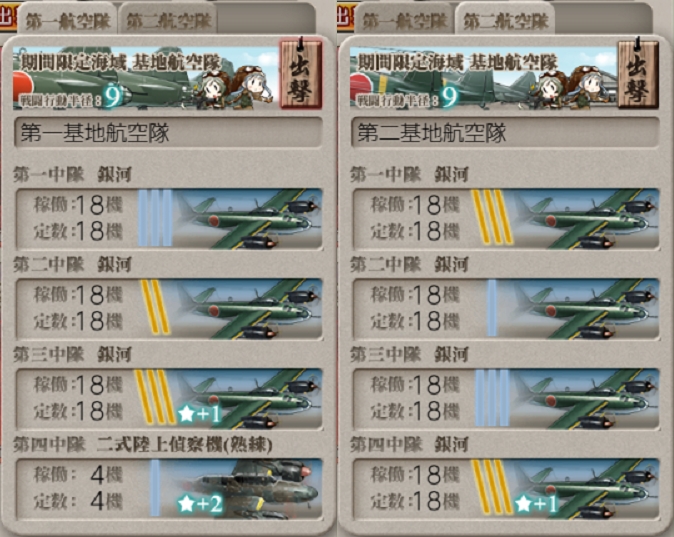Click the fairy pilot characters on 第二基地航空隊 banner

[x=574, y=86]
